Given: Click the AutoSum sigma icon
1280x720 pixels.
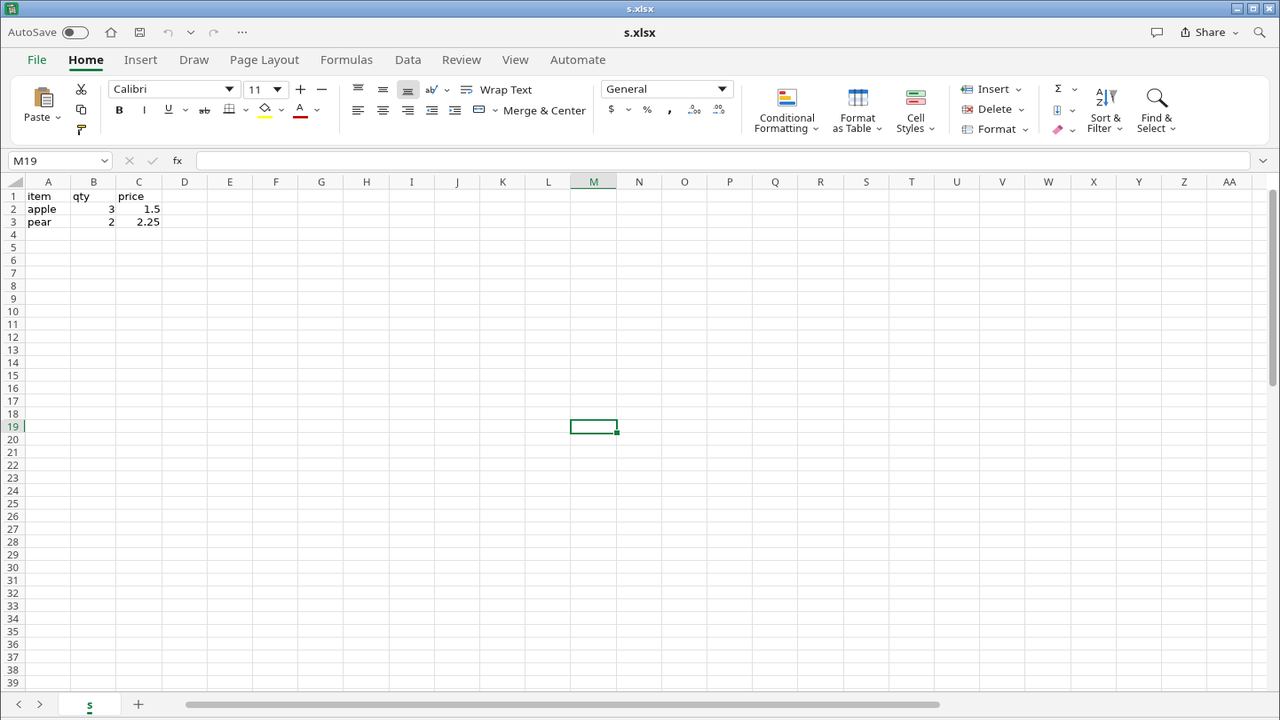Looking at the screenshot, I should [1058, 89].
